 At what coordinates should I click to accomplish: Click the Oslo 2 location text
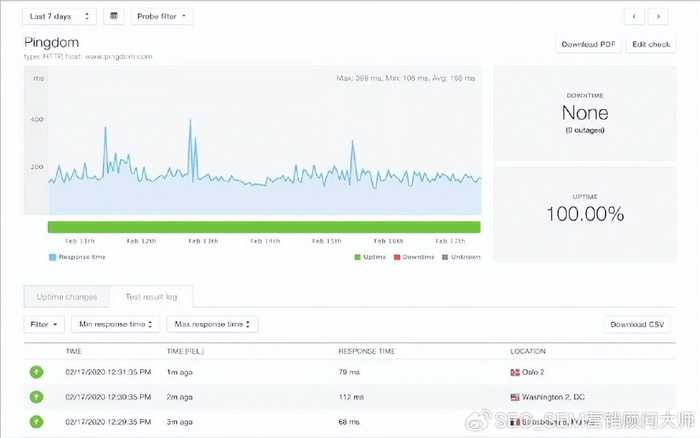pos(533,372)
